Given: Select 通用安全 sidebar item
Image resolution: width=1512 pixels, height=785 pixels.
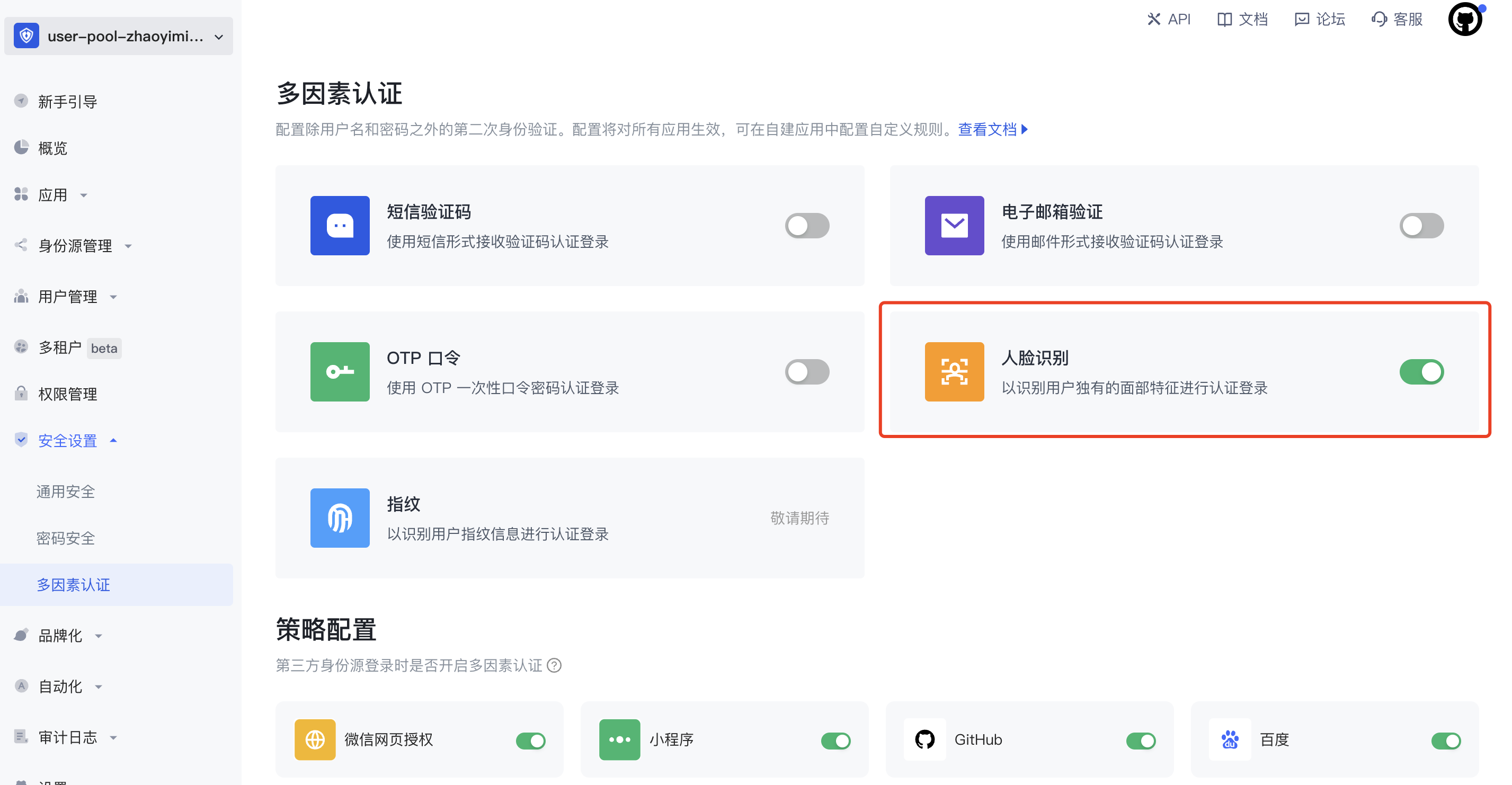Looking at the screenshot, I should [66, 491].
